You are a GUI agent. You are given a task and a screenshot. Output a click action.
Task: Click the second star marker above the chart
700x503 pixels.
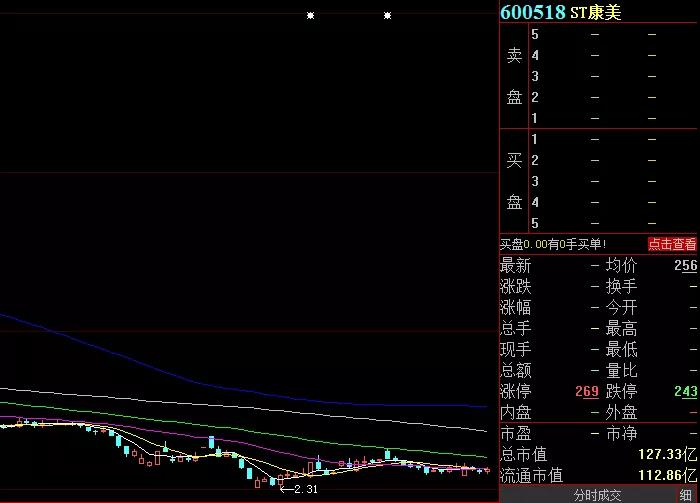tap(388, 16)
